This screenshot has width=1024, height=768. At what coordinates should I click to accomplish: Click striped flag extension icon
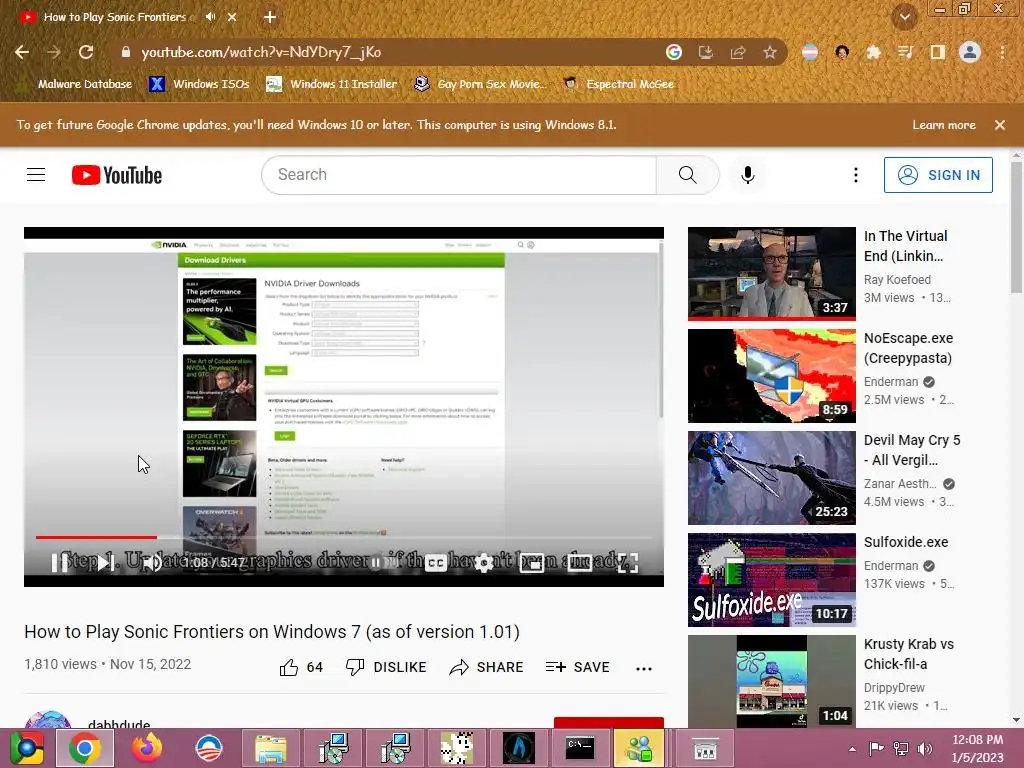point(810,52)
